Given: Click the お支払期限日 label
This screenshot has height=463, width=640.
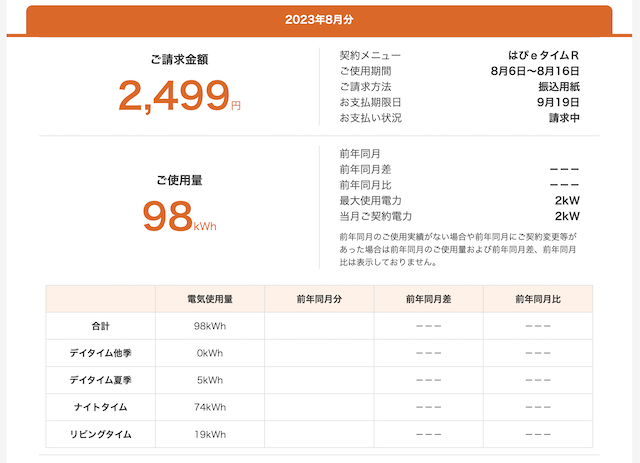Looking at the screenshot, I should (x=370, y=102).
